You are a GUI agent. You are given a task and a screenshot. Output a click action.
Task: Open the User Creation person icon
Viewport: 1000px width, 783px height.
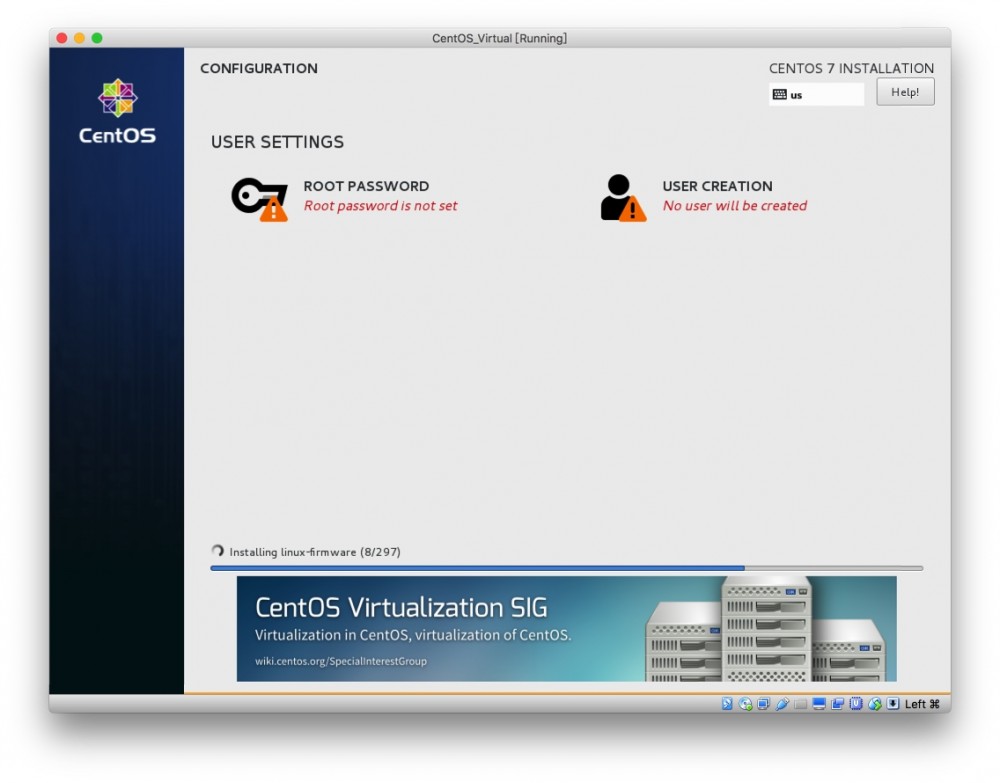click(x=623, y=198)
